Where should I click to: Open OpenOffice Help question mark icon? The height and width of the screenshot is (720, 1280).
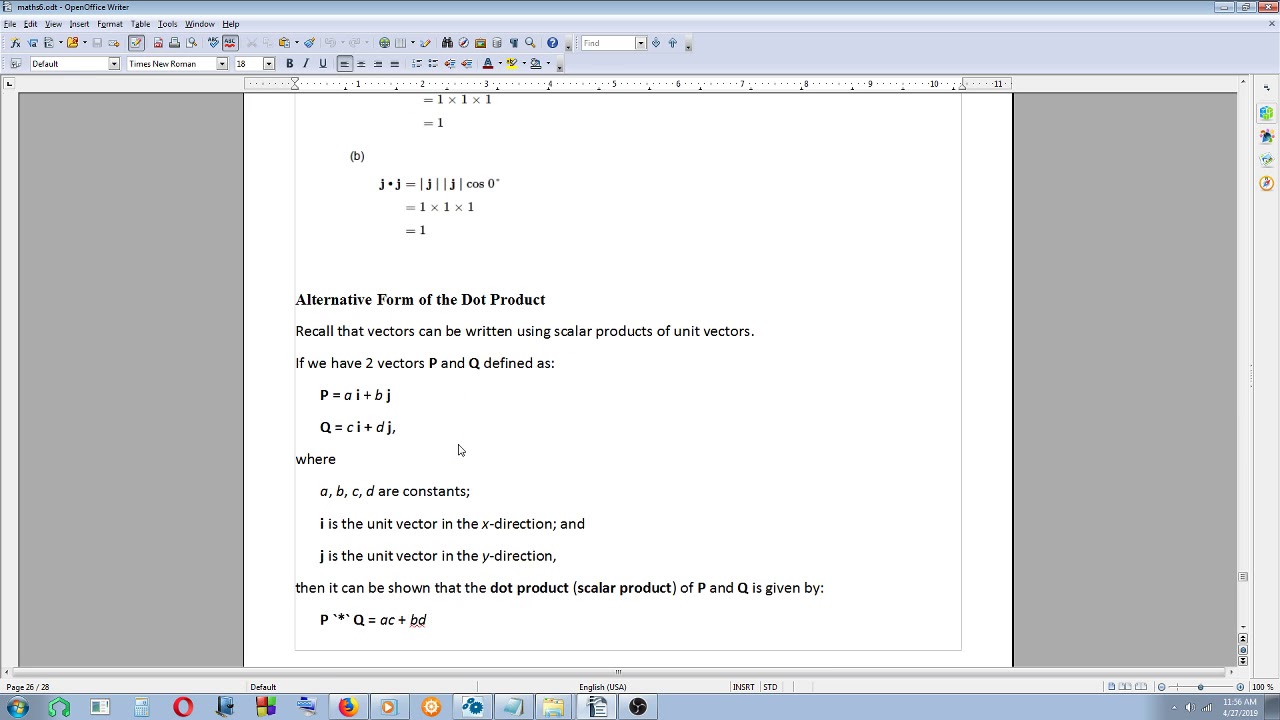[x=552, y=43]
